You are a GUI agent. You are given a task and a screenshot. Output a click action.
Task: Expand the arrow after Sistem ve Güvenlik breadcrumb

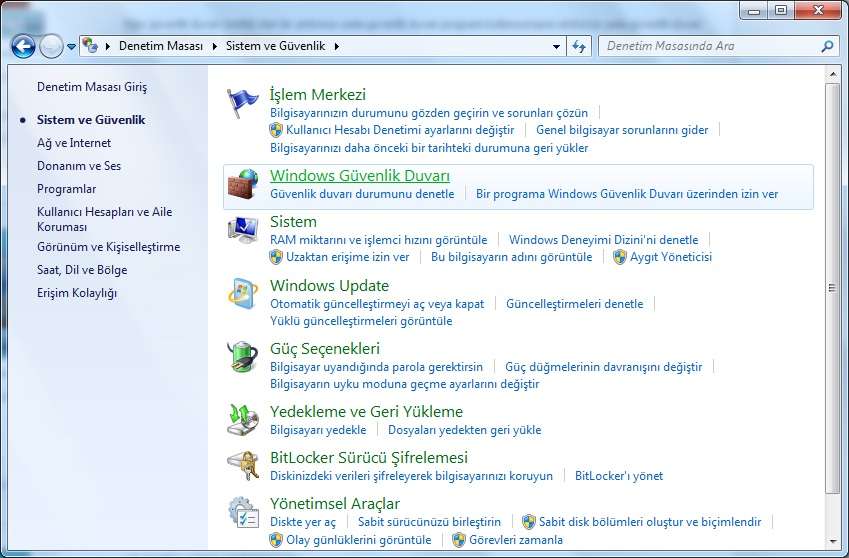[x=336, y=47]
